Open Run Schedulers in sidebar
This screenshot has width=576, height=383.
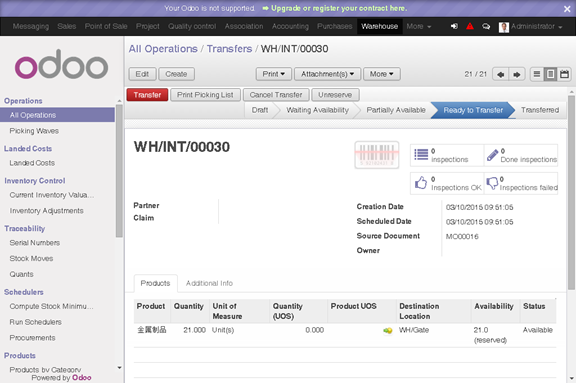[36, 322]
